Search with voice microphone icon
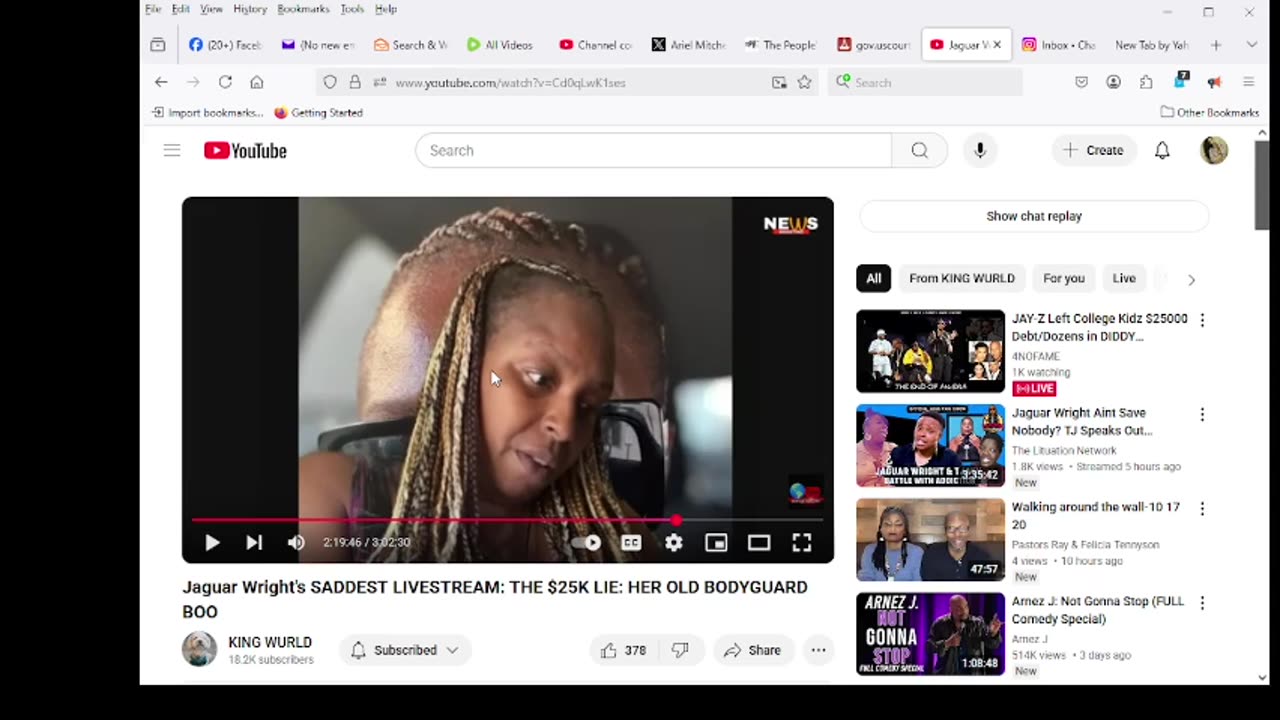The width and height of the screenshot is (1280, 720). (x=980, y=150)
